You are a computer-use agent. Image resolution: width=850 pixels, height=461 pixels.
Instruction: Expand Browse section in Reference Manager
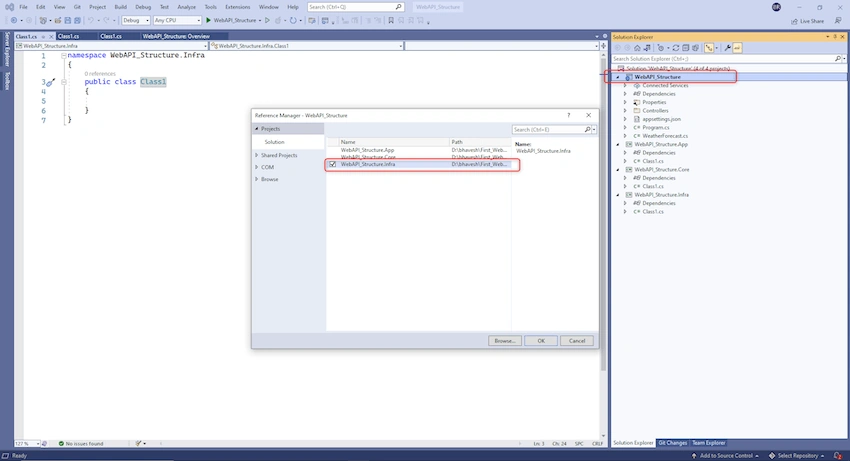point(257,179)
